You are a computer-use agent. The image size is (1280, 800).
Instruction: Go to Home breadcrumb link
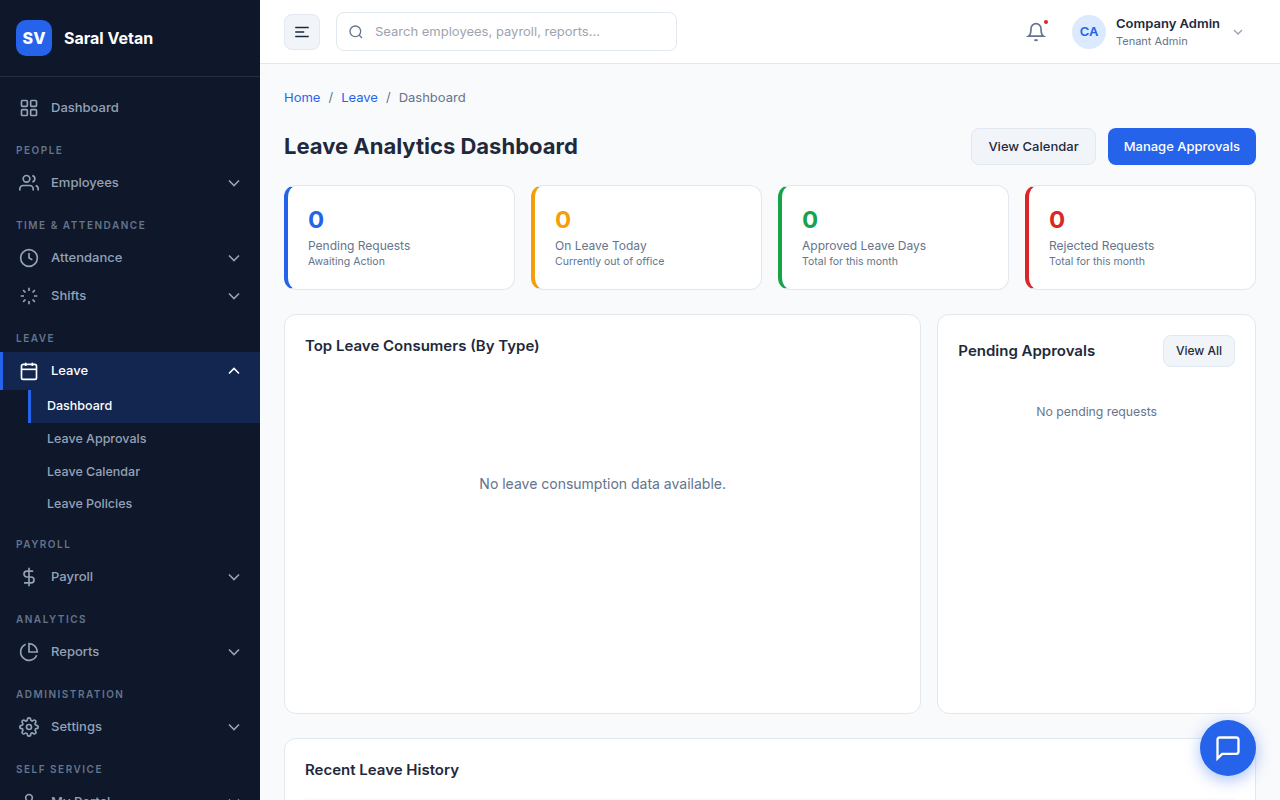pos(302,98)
